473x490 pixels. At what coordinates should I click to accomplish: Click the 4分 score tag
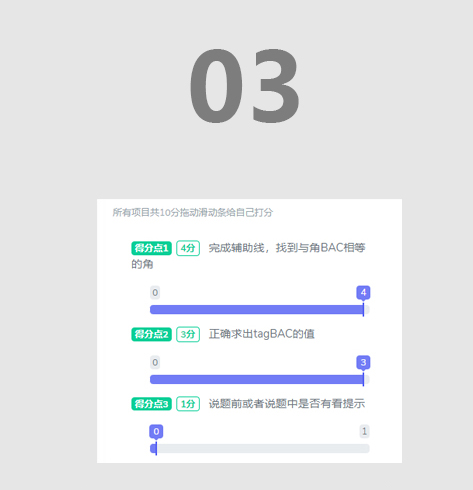[x=188, y=248]
